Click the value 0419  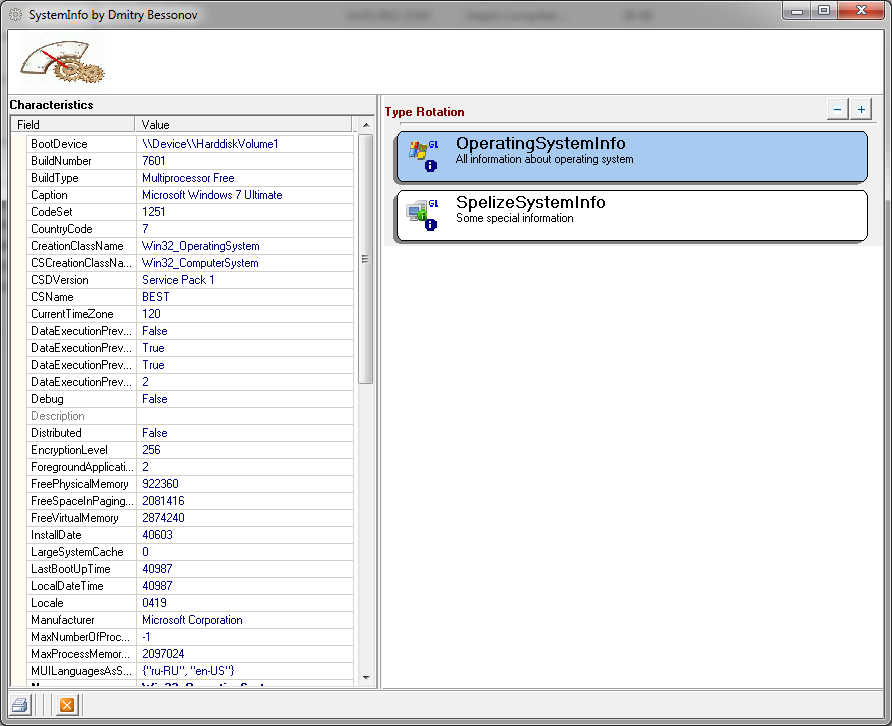tap(154, 603)
